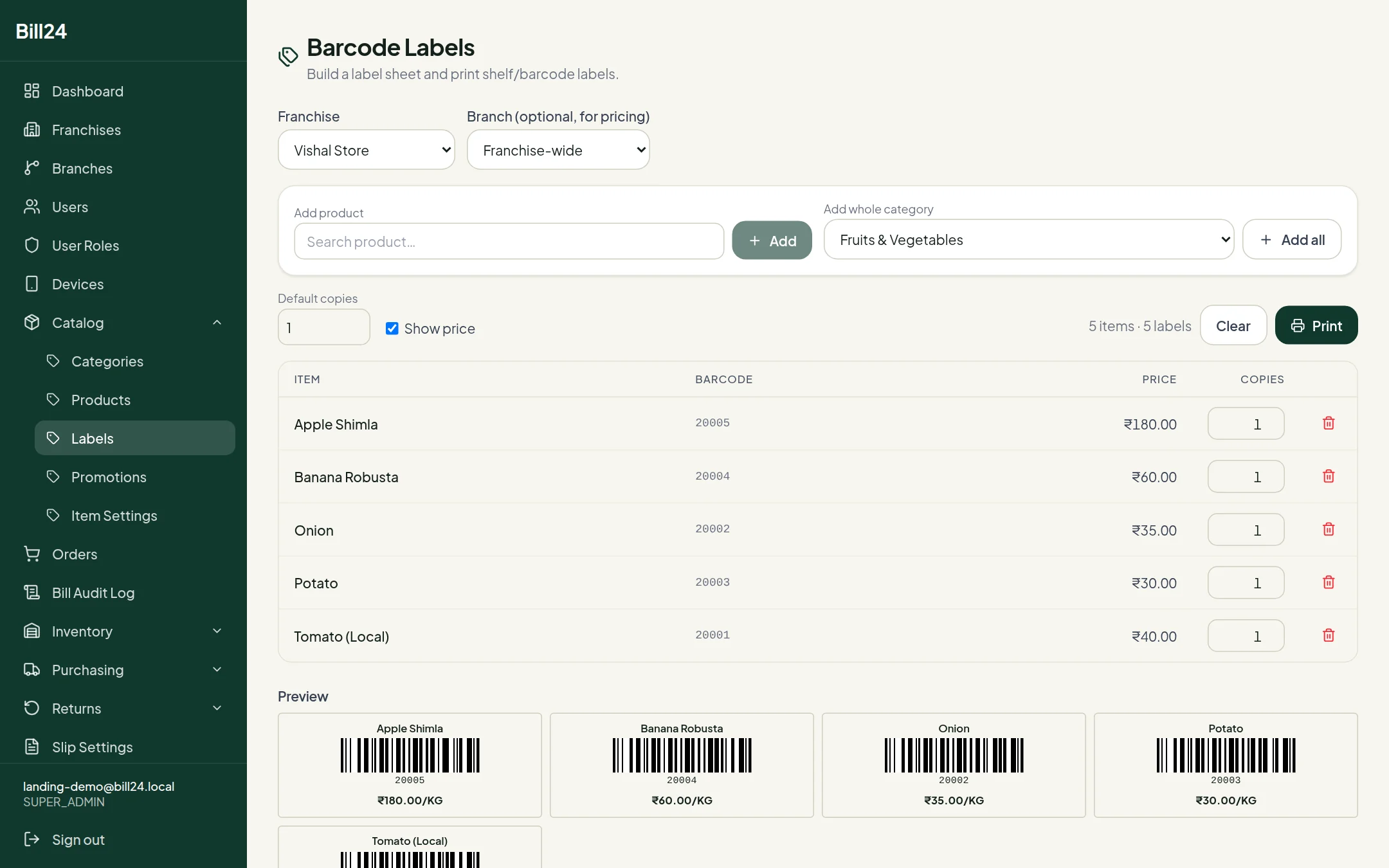Click "Tomato (Local)" item name in table
This screenshot has height=868, width=1389.
[341, 637]
